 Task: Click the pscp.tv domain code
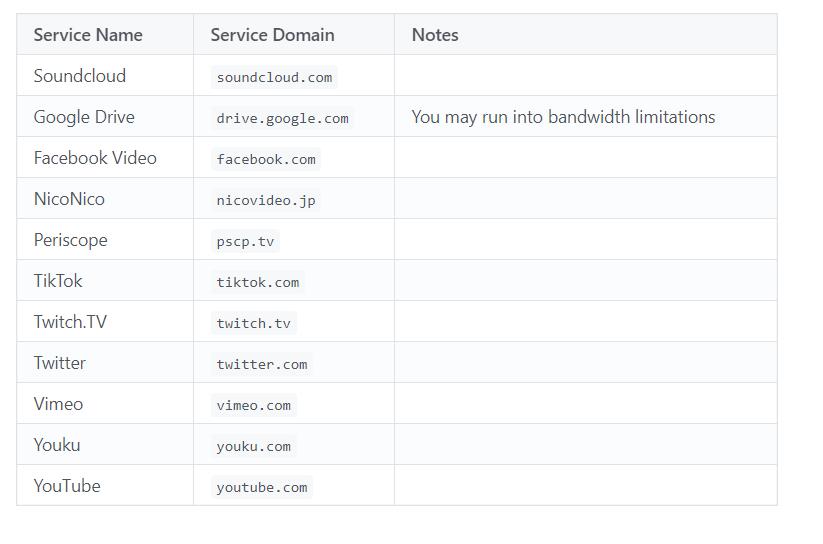click(245, 241)
